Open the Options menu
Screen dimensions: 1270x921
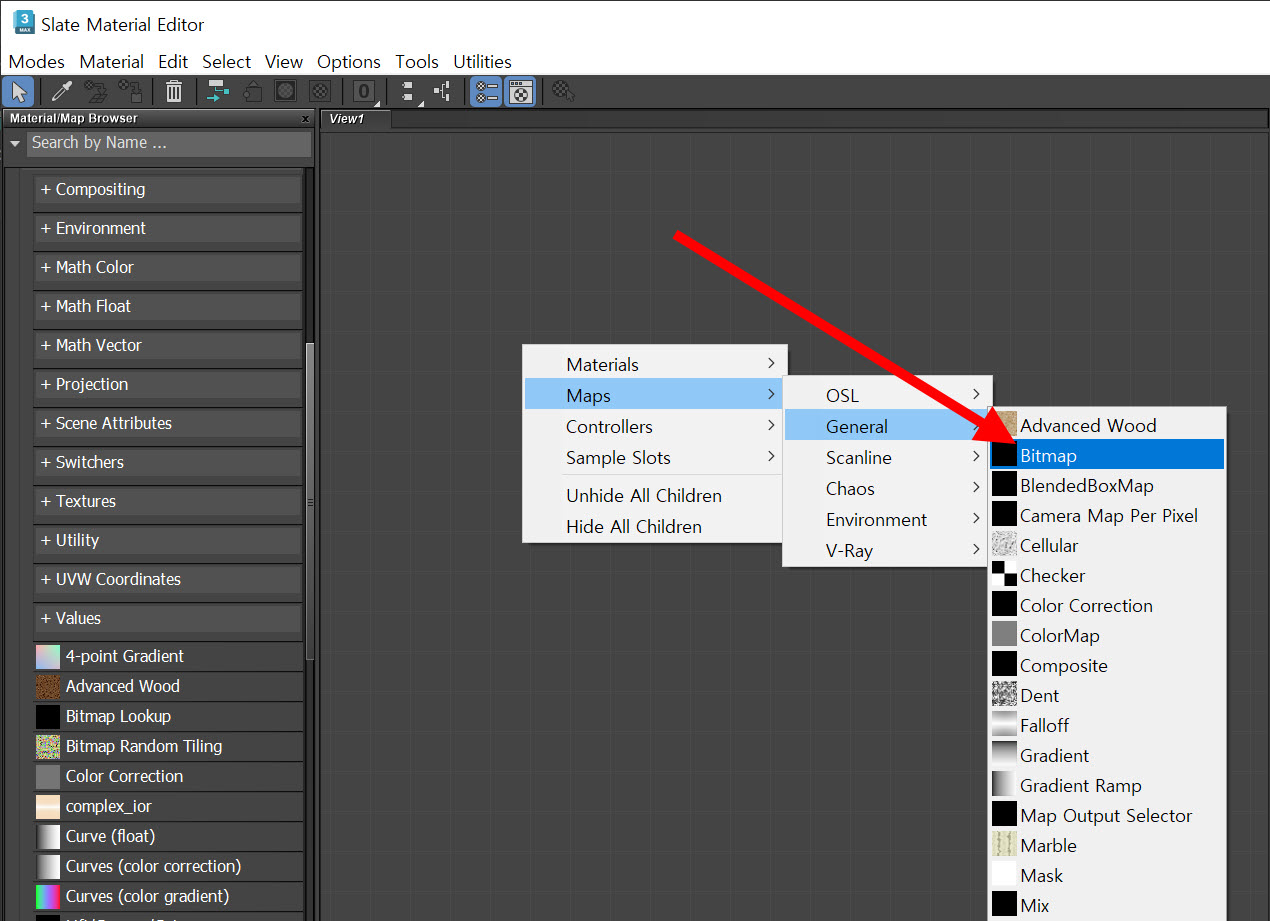coord(349,62)
